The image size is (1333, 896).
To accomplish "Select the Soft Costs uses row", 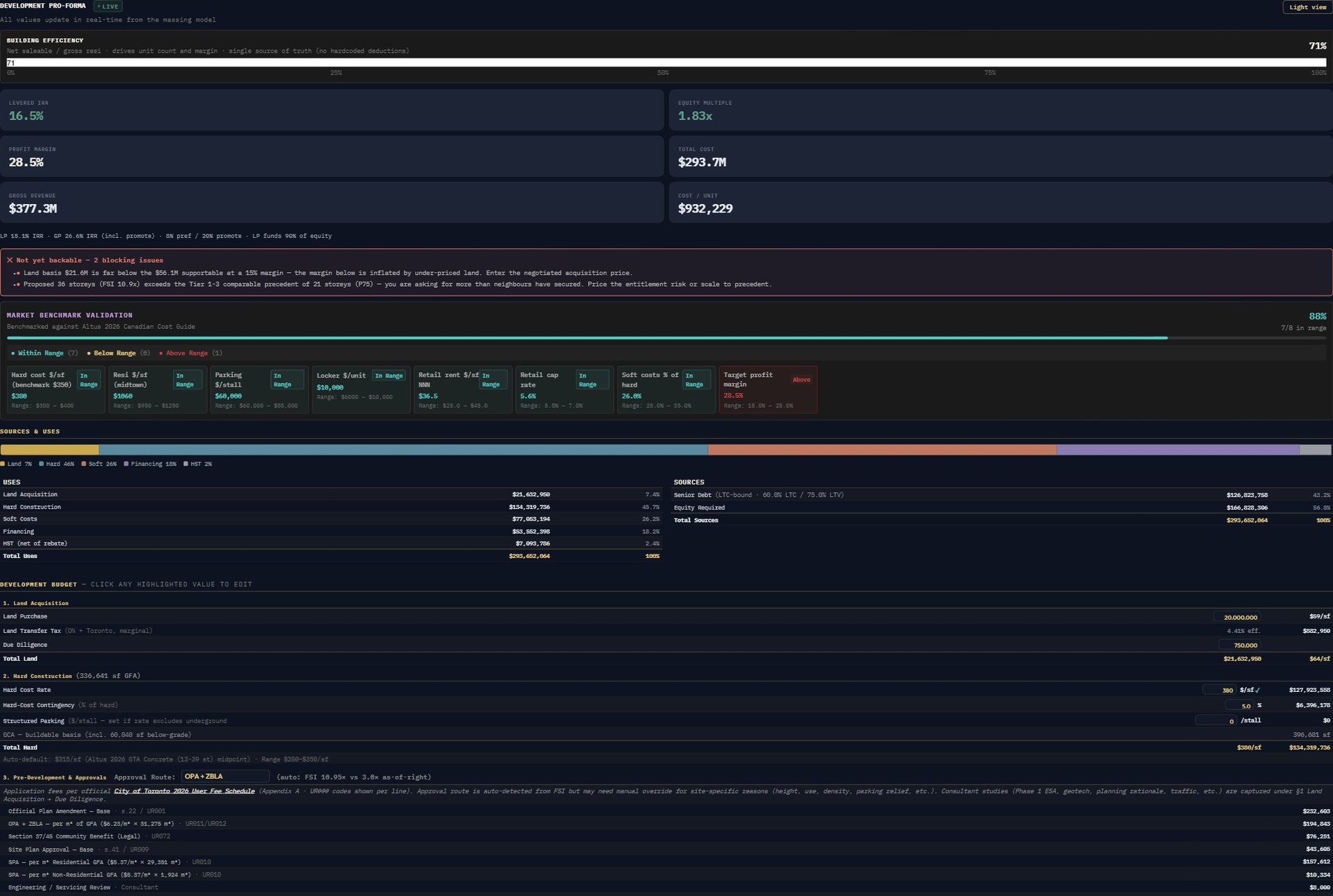I will pos(331,519).
